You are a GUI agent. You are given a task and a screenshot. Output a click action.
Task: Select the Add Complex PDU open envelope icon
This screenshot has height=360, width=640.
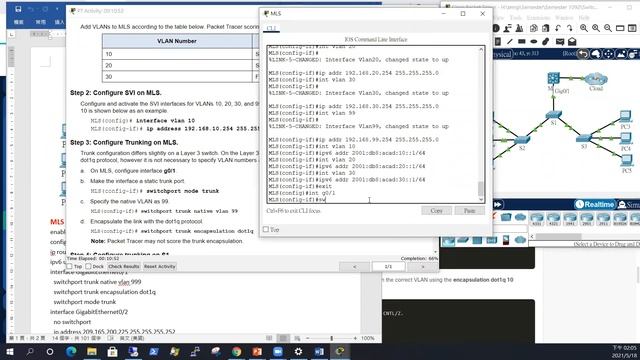(x=572, y=42)
